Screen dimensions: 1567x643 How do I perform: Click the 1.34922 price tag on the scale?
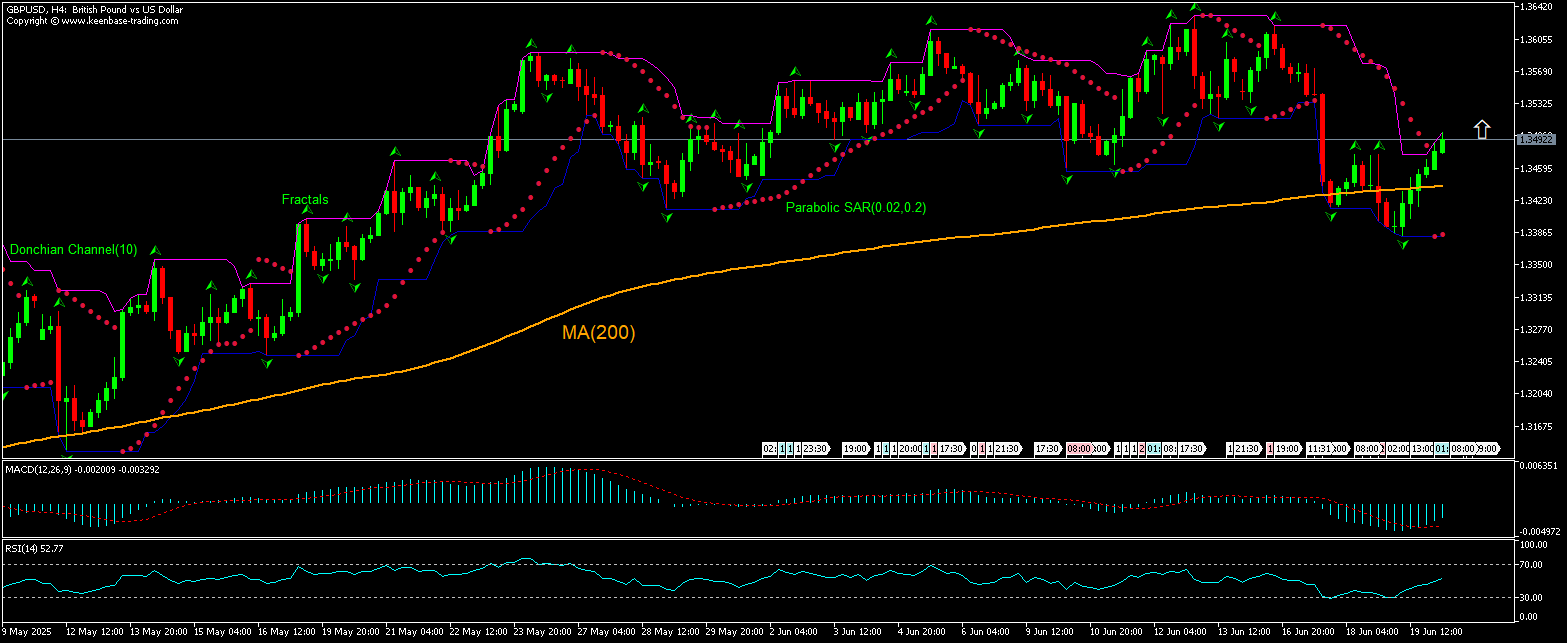[x=1536, y=139]
